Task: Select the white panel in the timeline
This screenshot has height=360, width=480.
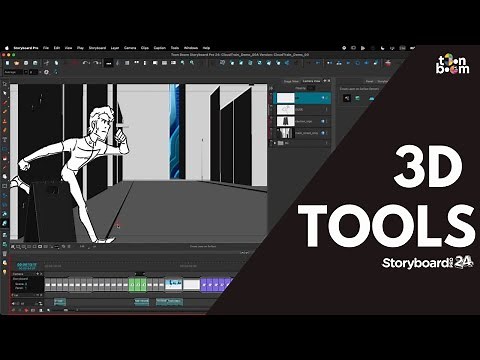Action: click(191, 284)
